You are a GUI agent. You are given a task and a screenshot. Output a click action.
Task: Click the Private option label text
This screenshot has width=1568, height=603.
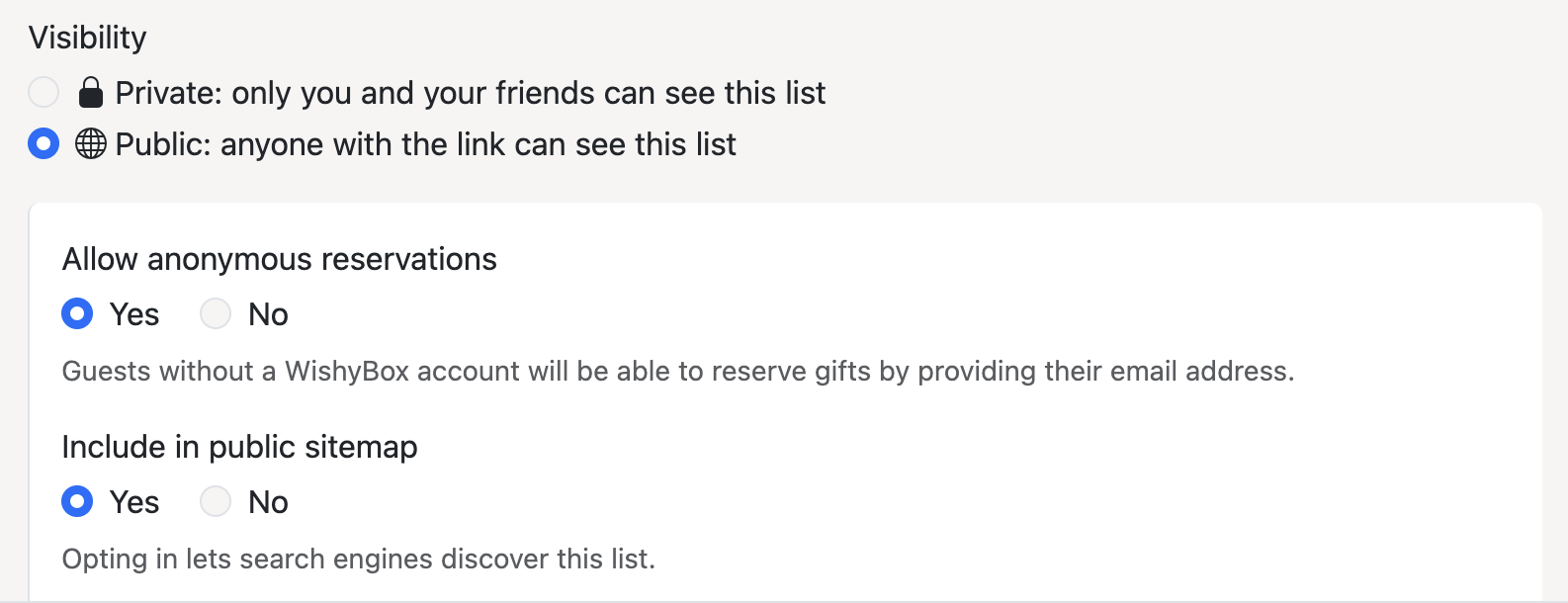(471, 92)
